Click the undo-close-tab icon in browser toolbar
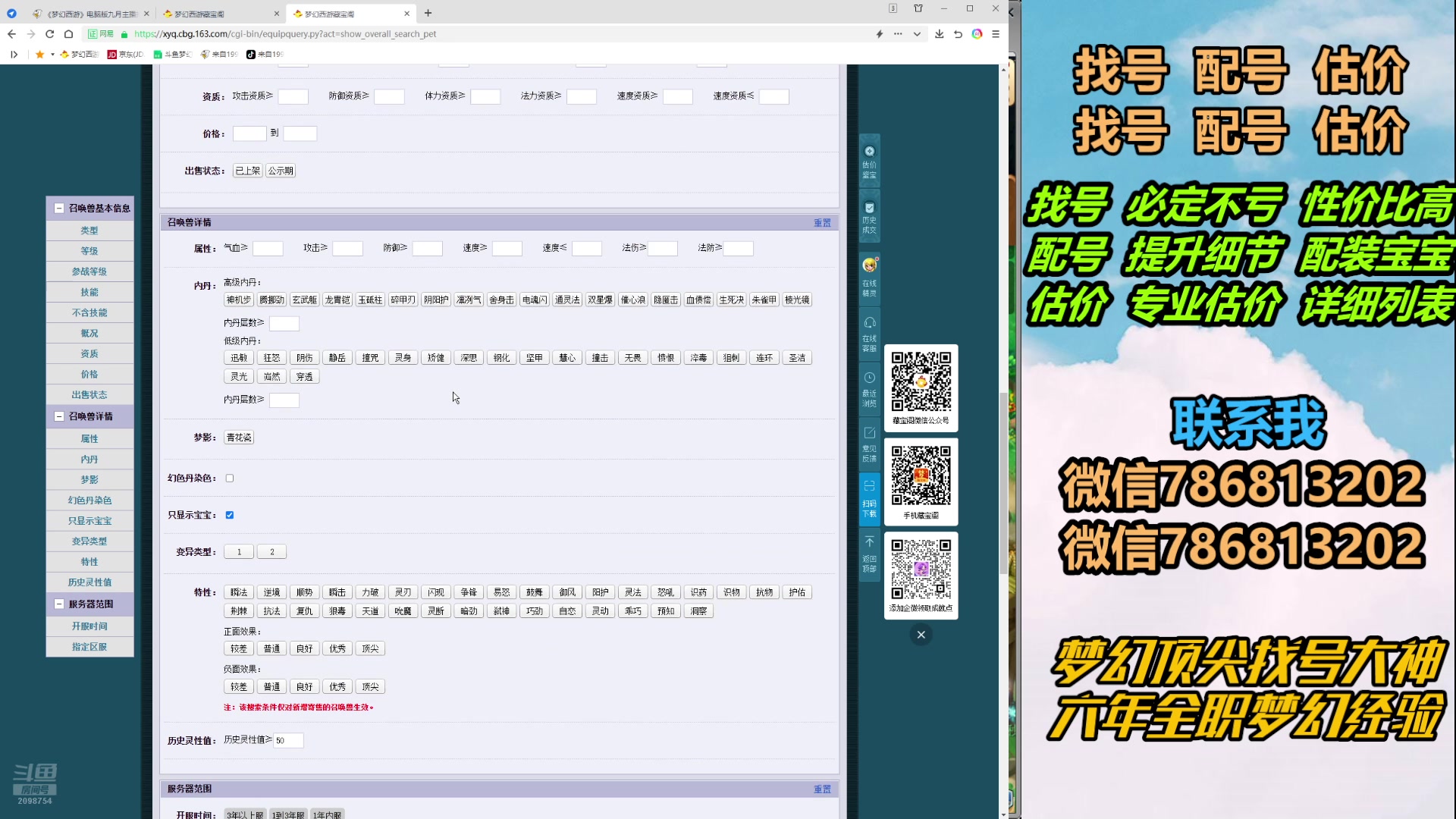 [x=959, y=34]
